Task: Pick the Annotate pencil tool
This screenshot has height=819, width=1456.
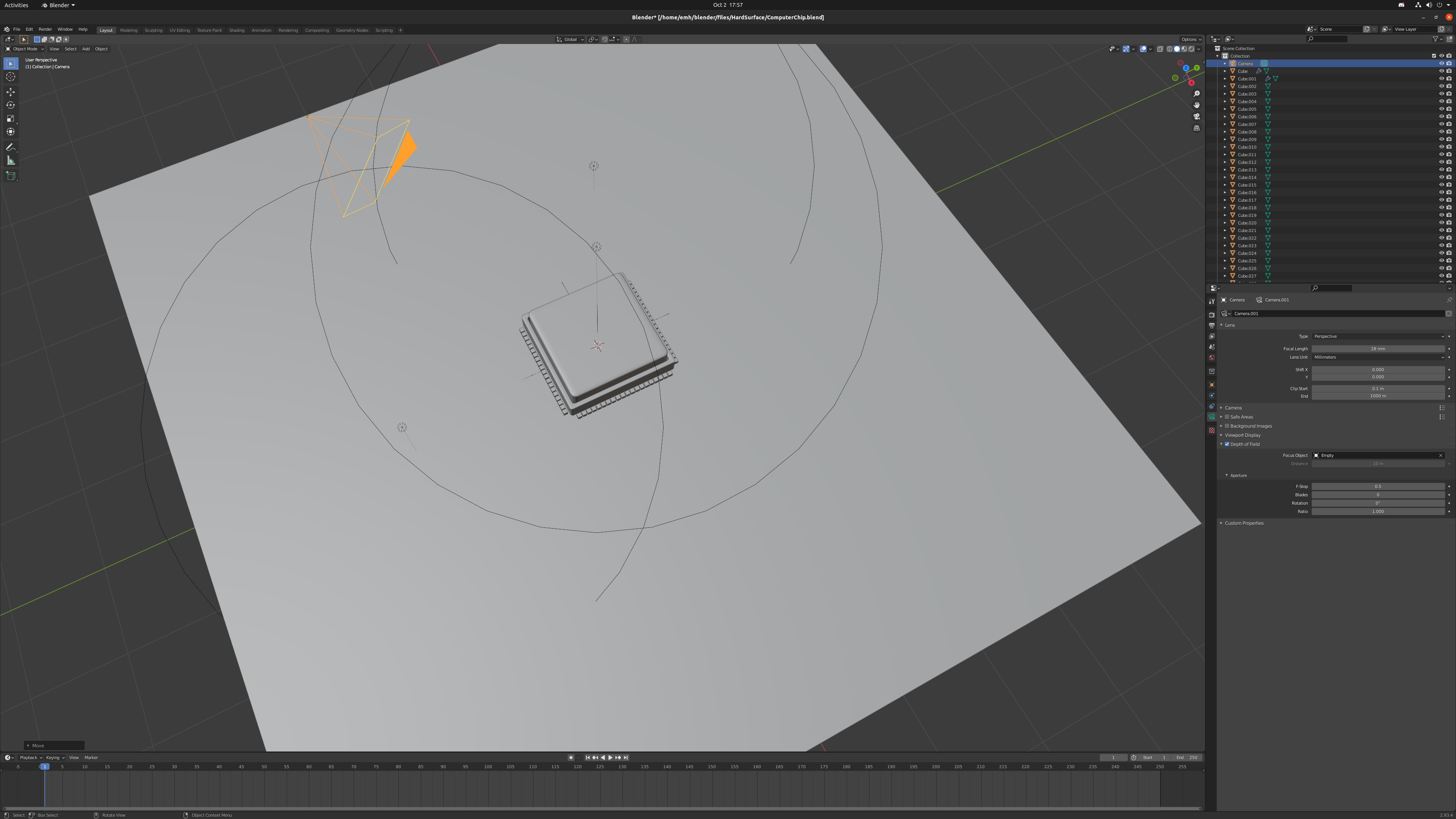Action: click(11, 147)
